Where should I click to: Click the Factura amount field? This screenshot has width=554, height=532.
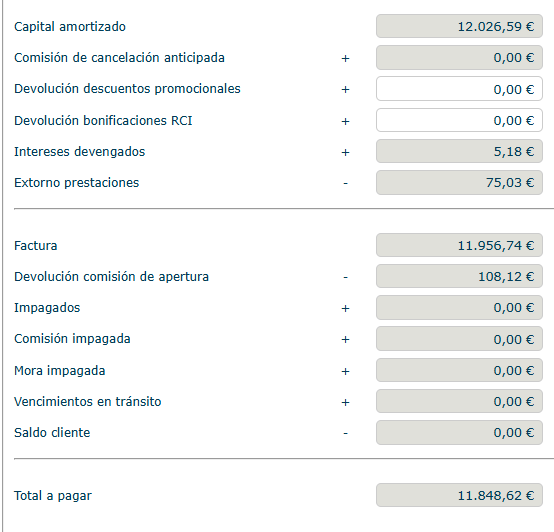(x=459, y=245)
